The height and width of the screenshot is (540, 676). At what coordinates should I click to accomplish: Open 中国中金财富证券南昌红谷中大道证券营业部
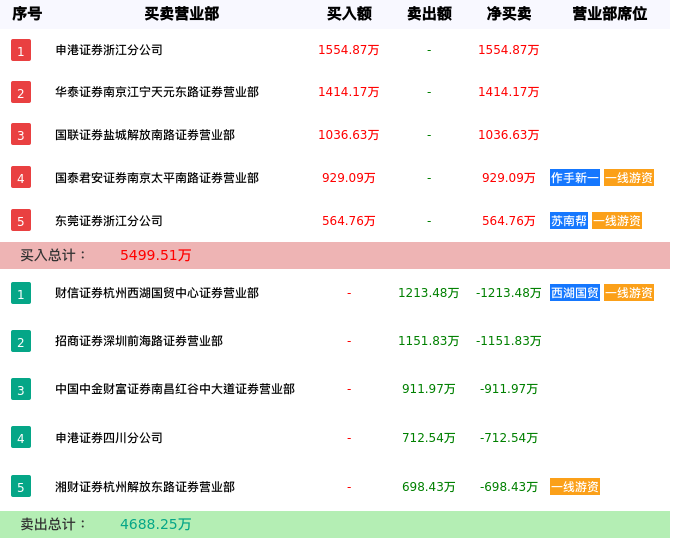coord(175,390)
